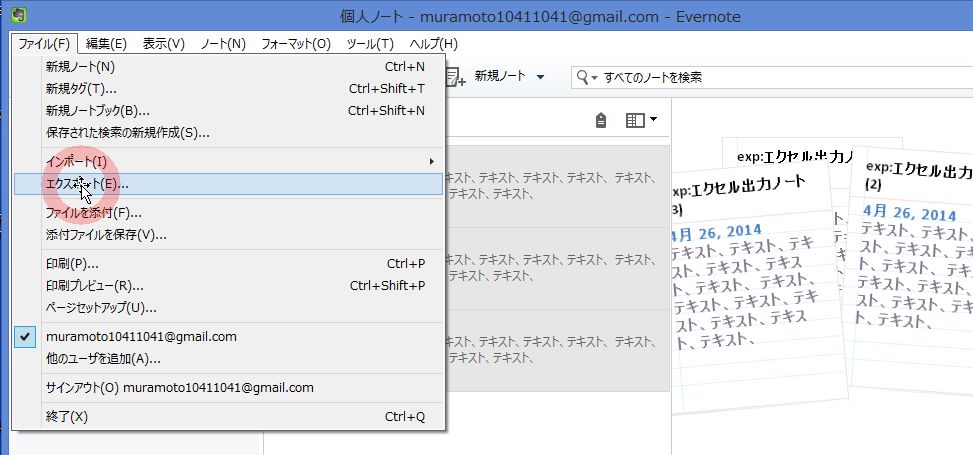Click the new note icon in toolbar
973x455 pixels.
[x=457, y=77]
